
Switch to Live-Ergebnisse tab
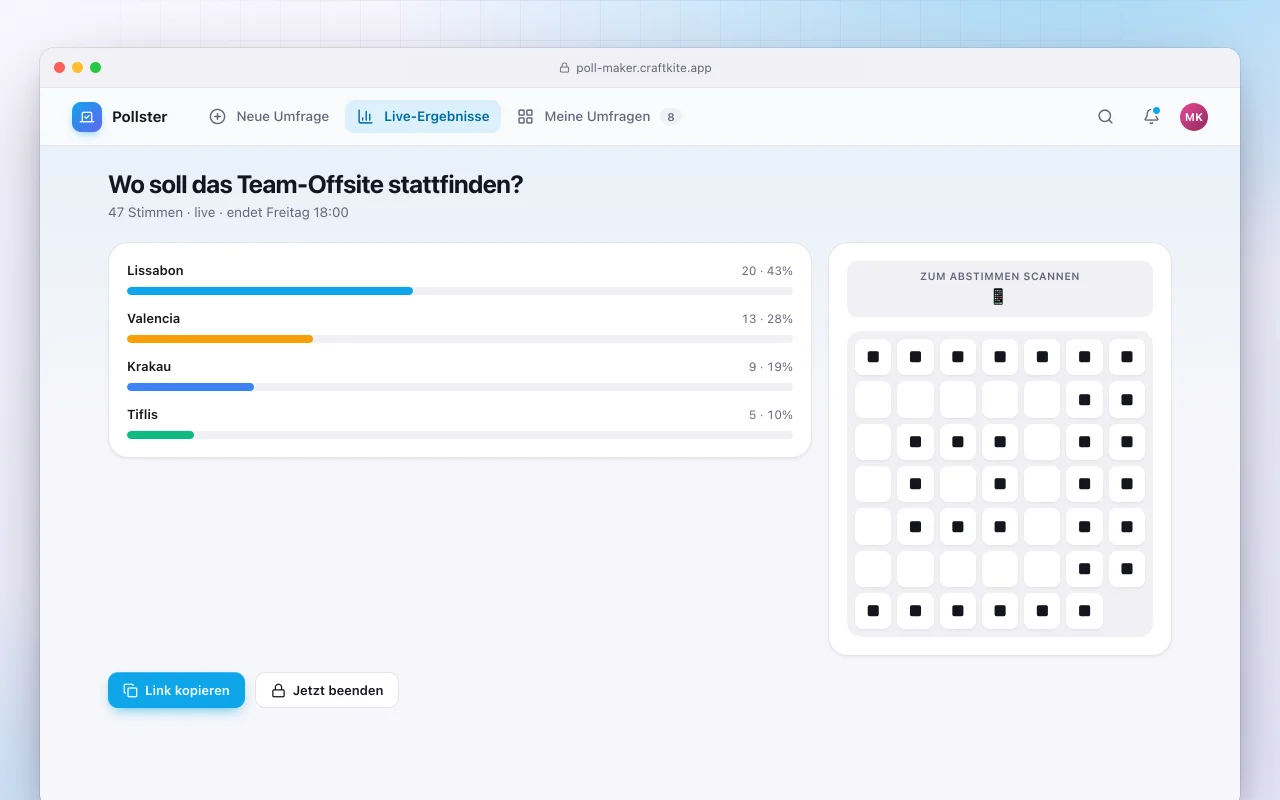423,117
